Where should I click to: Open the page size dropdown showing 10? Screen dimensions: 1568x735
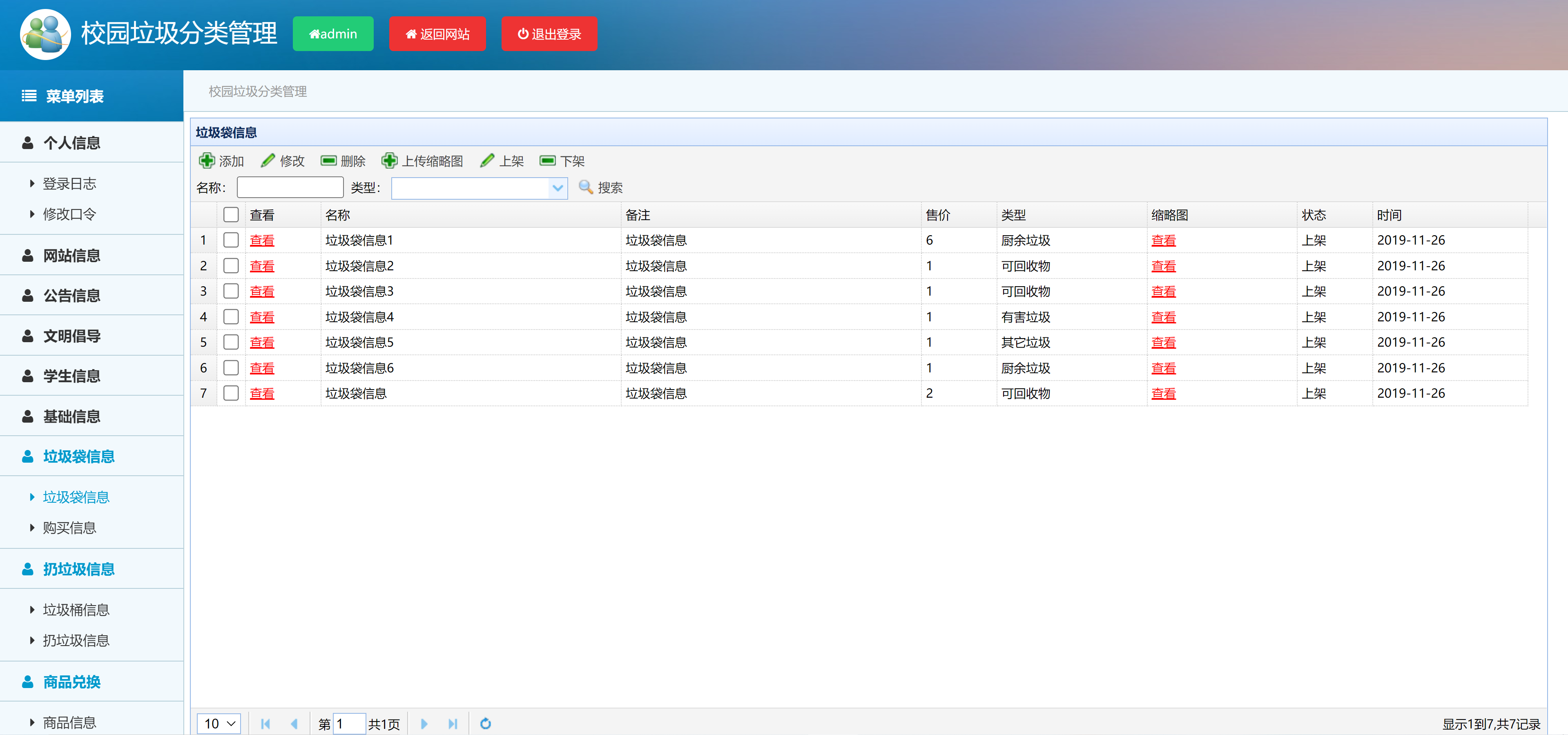219,724
